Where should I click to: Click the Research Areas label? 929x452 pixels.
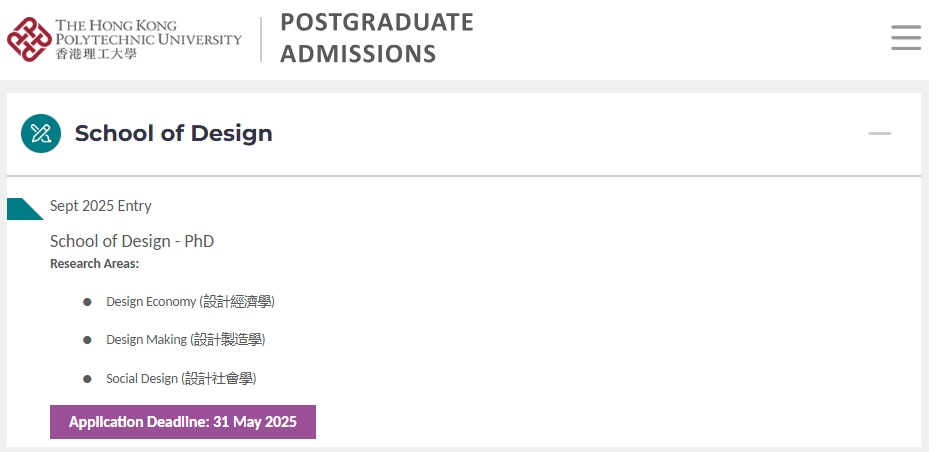tap(94, 264)
